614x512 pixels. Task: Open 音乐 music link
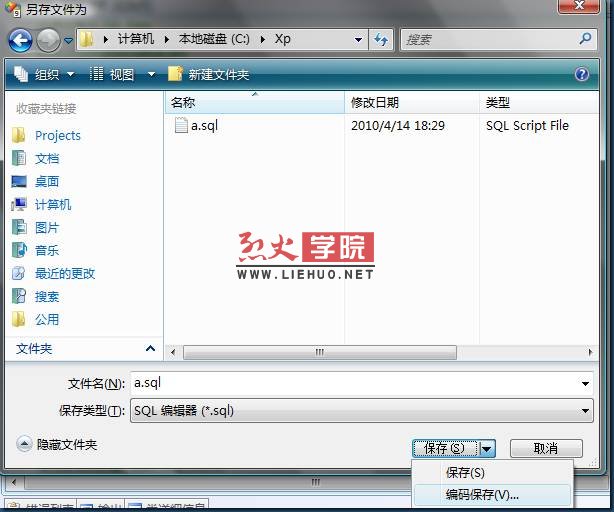pyautogui.click(x=47, y=251)
